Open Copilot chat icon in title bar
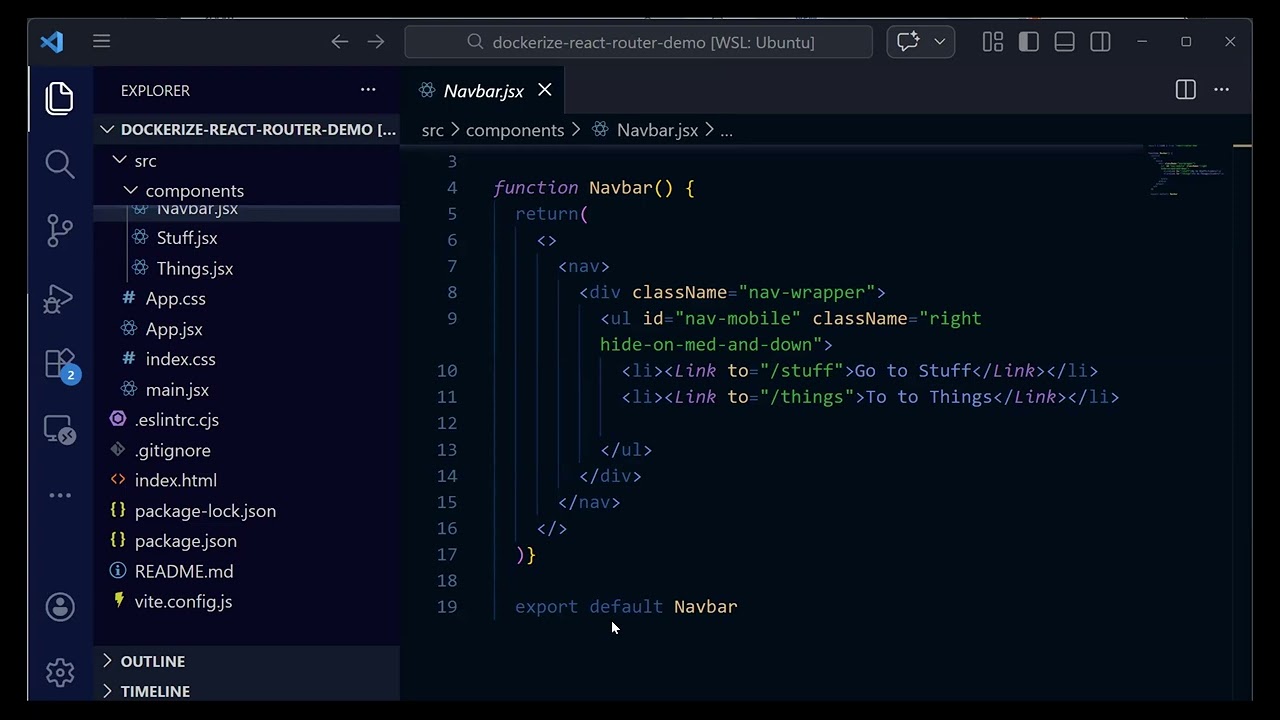The image size is (1280, 720). tap(908, 42)
